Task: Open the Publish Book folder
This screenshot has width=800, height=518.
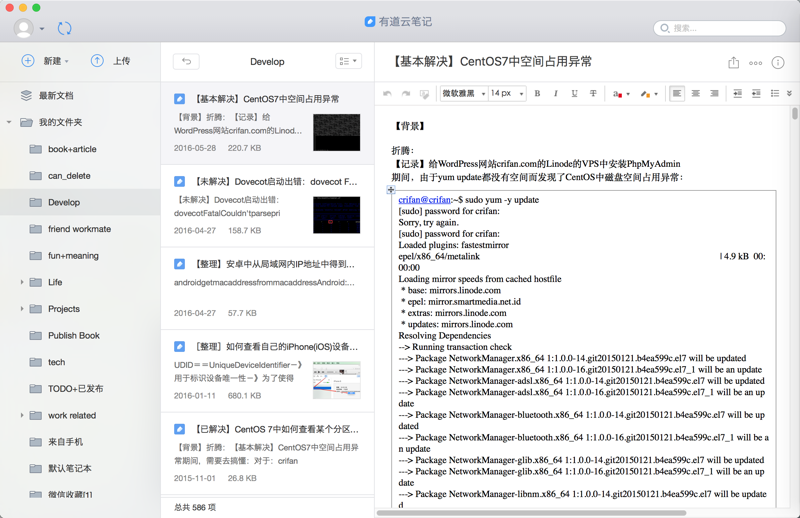Action: 80,335
